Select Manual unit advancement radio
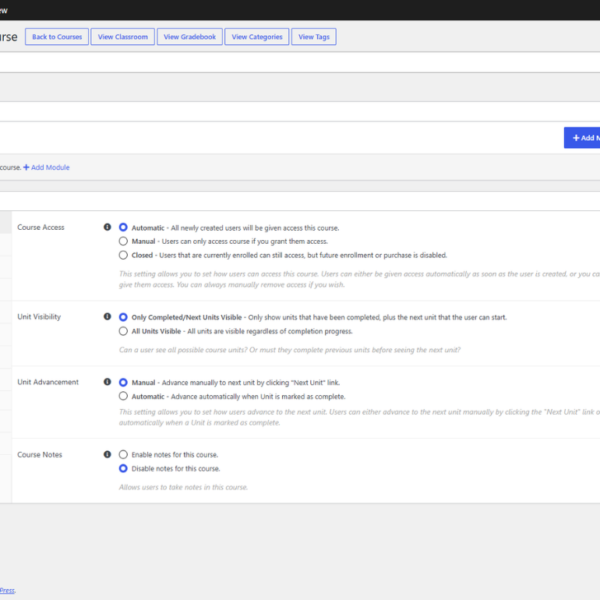 123,382
